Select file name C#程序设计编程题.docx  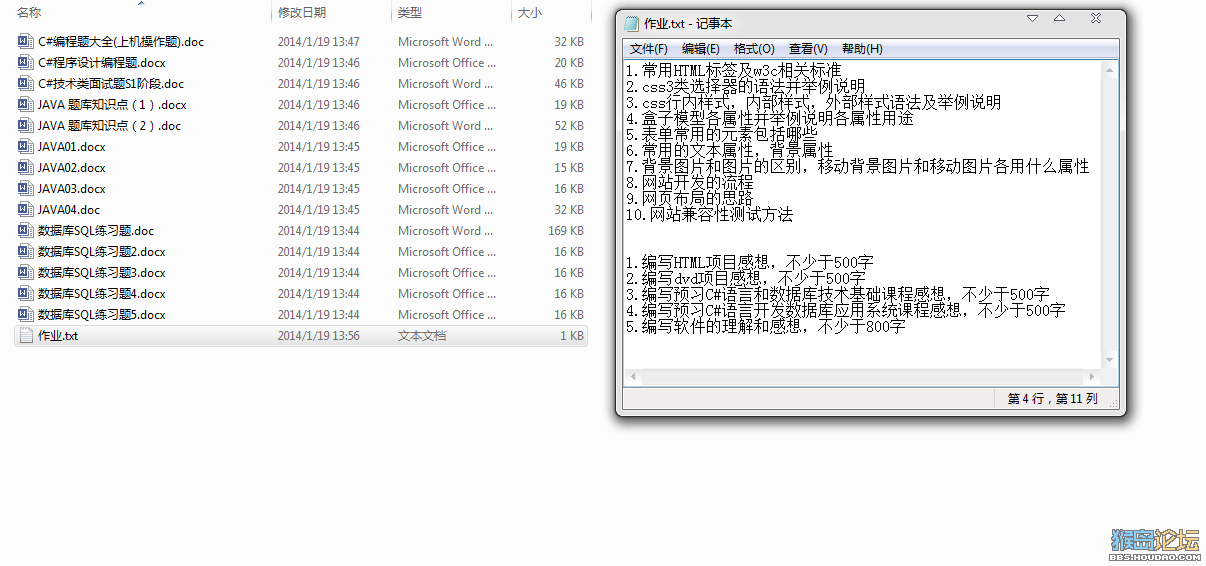pos(102,63)
